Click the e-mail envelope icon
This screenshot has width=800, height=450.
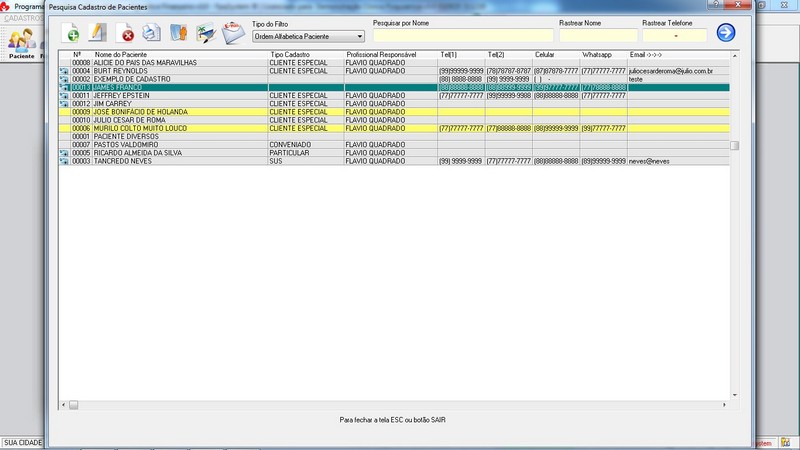[234, 33]
